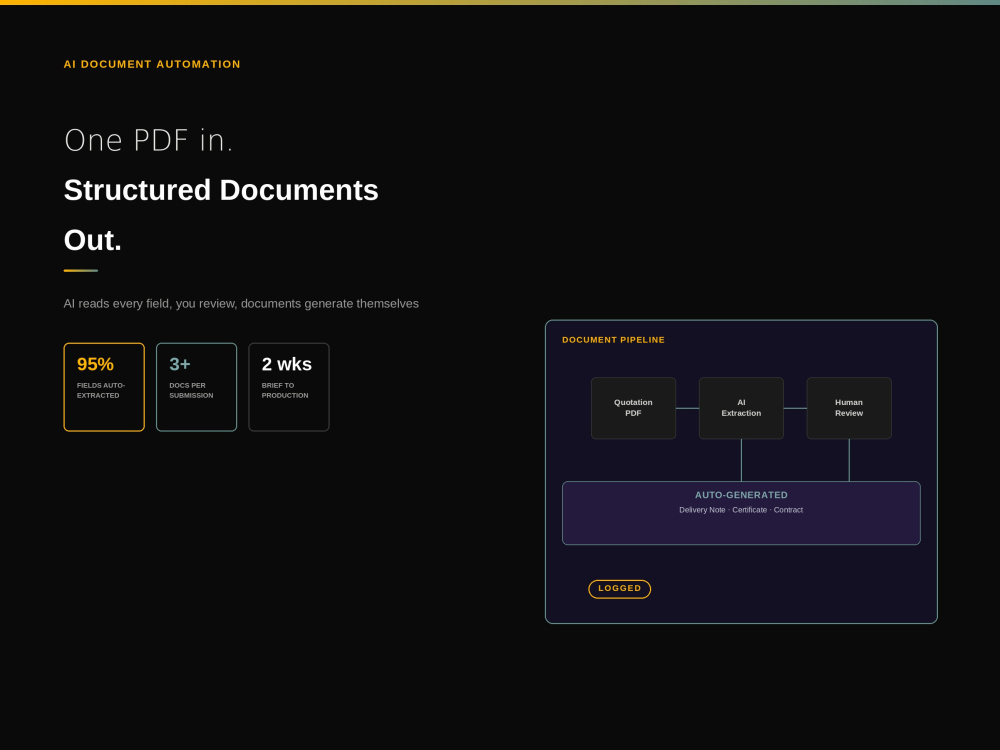The width and height of the screenshot is (1000, 750).
Task: Select the 2 wks brief to production card
Action: [x=289, y=387]
